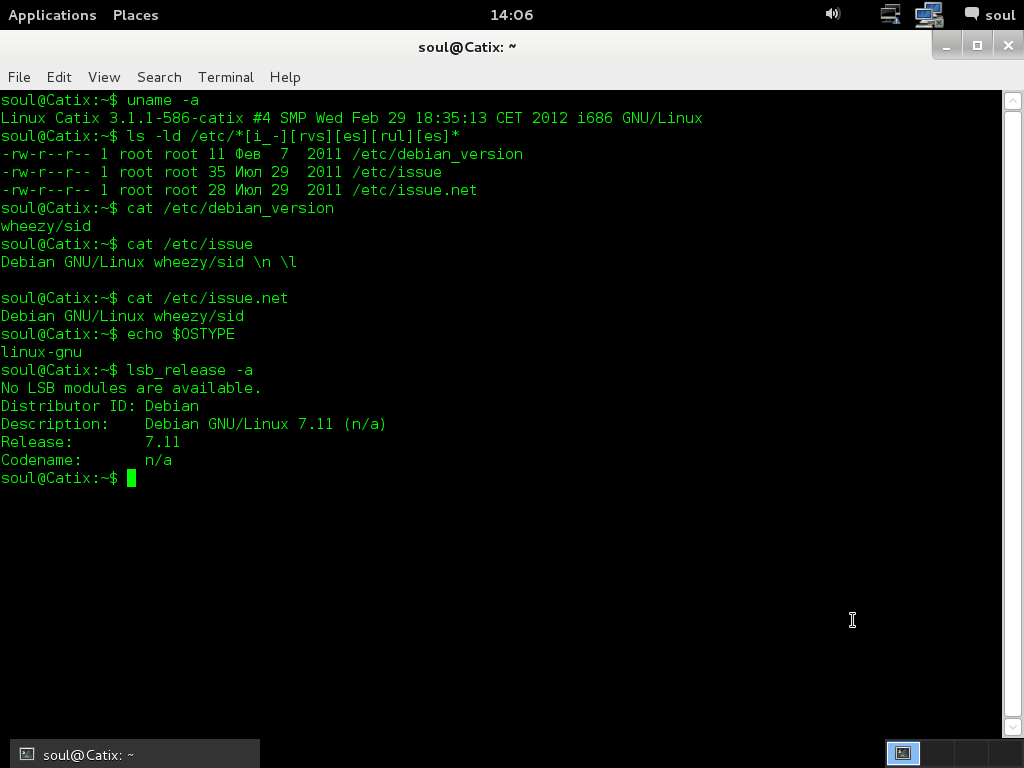This screenshot has height=768, width=1024.
Task: Open the View menu
Action: click(104, 77)
